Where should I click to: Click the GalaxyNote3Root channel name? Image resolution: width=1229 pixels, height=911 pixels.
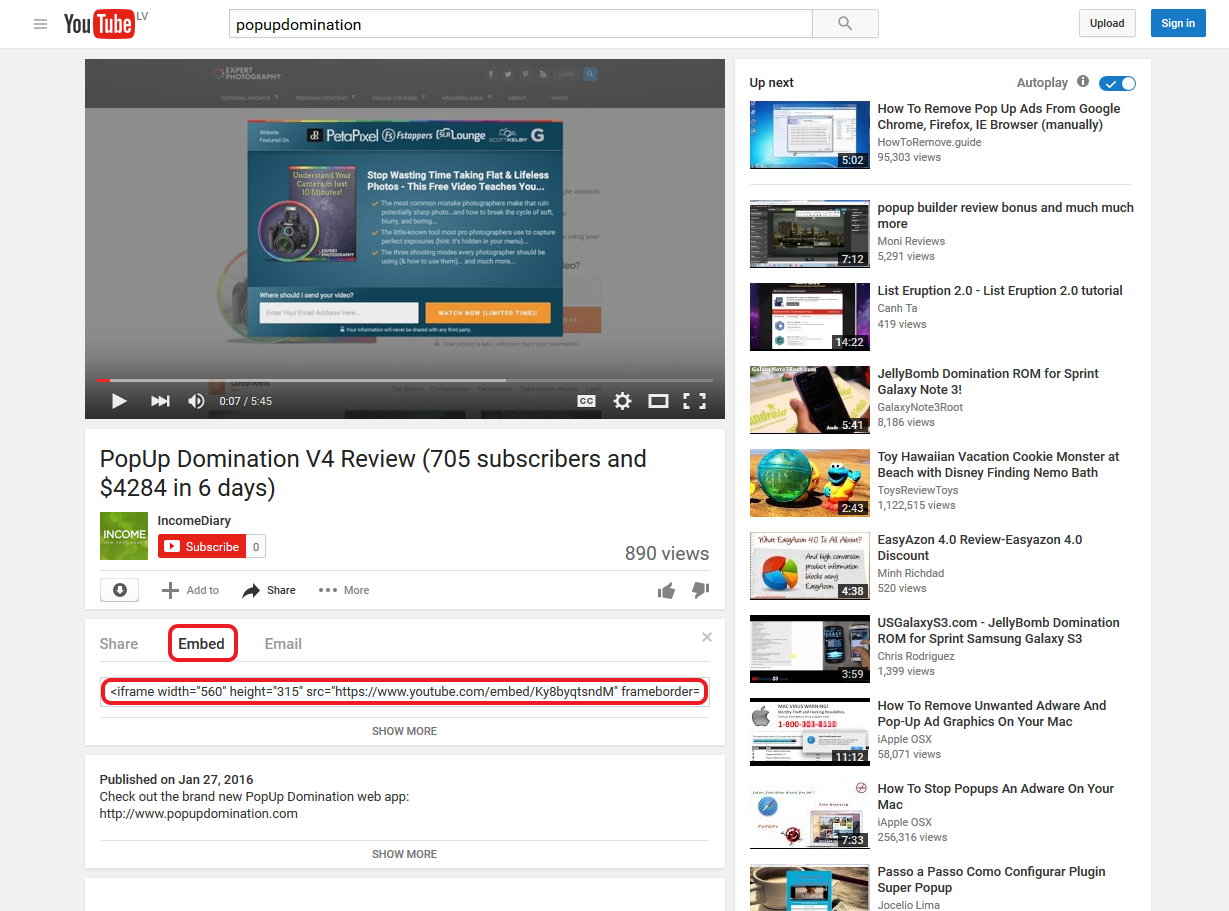920,407
